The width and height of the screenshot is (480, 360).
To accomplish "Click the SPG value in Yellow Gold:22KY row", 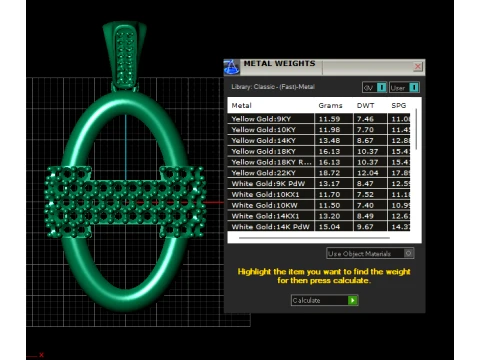I will (400, 173).
